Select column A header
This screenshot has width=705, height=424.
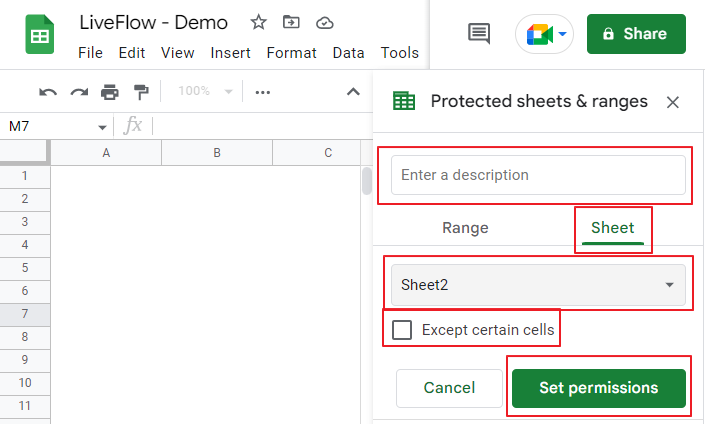click(x=106, y=153)
